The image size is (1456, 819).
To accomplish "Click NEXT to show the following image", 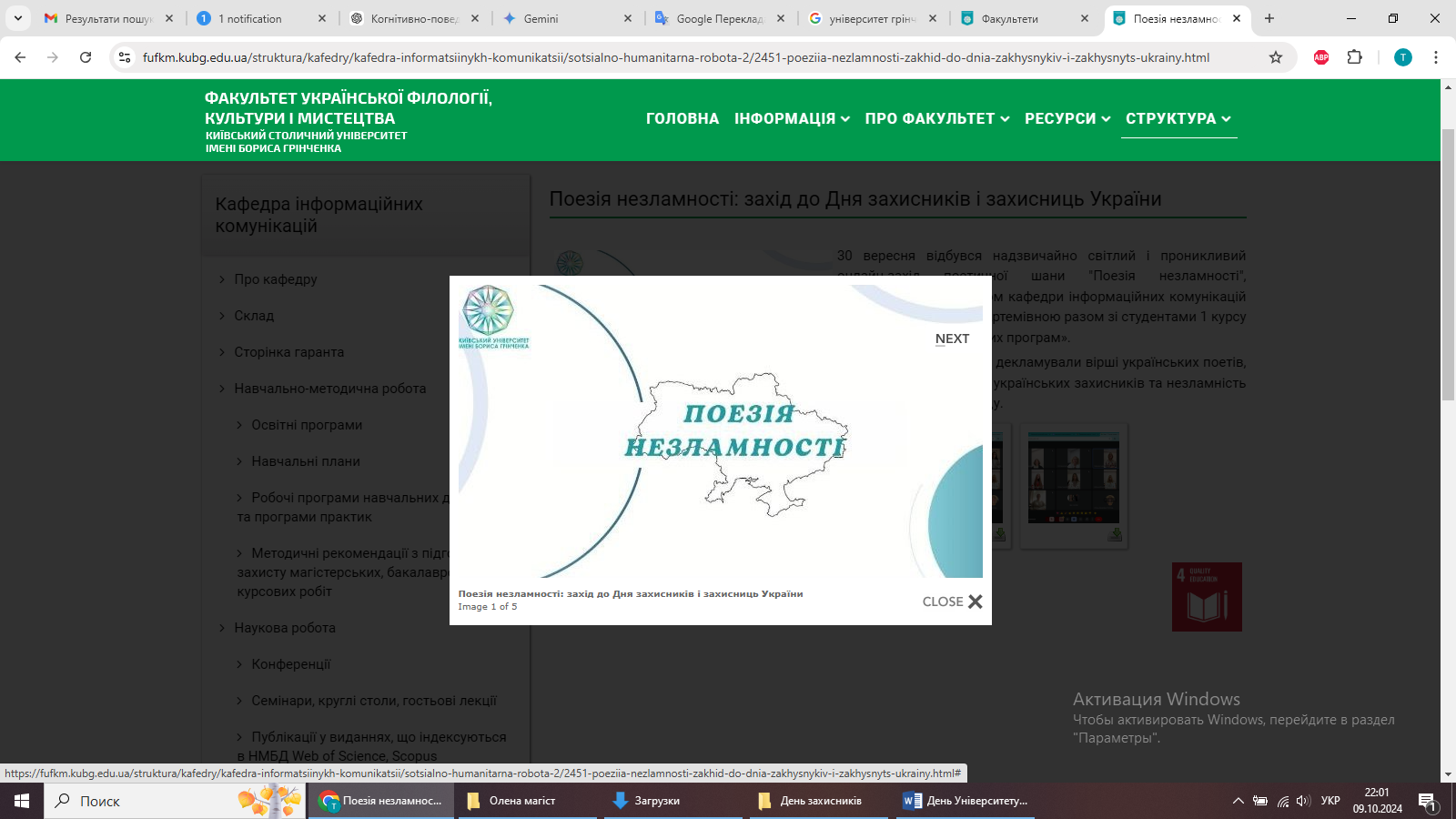I will [952, 339].
